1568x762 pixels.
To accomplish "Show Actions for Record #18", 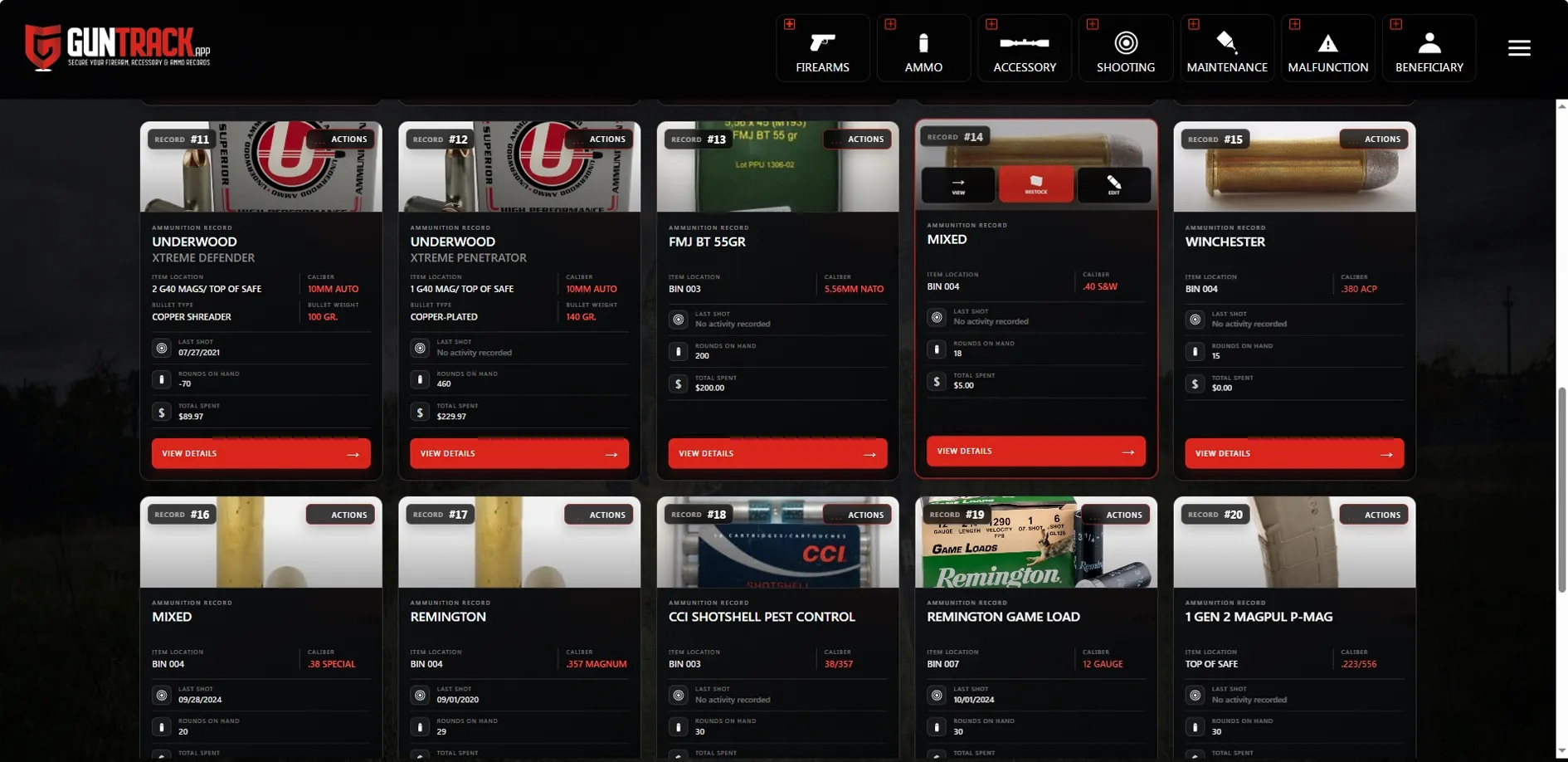I will click(857, 515).
